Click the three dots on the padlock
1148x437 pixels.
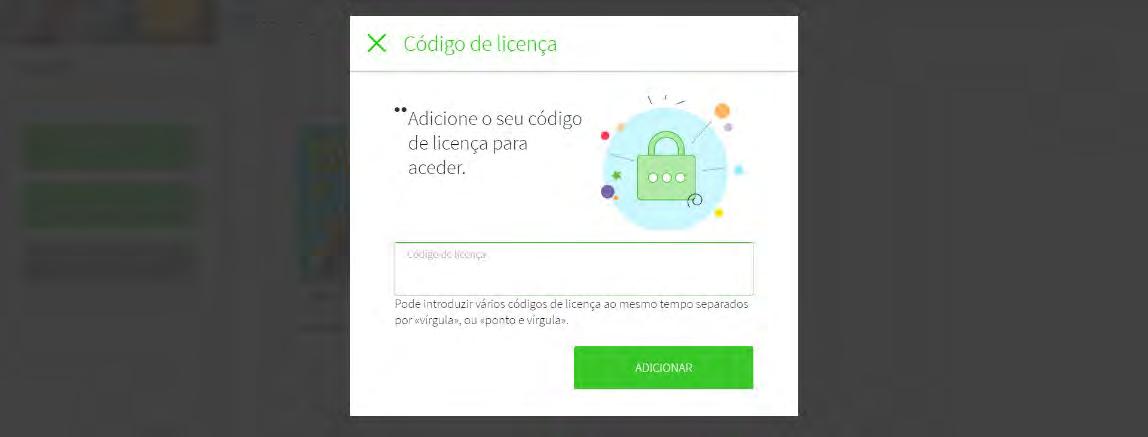pos(666,178)
